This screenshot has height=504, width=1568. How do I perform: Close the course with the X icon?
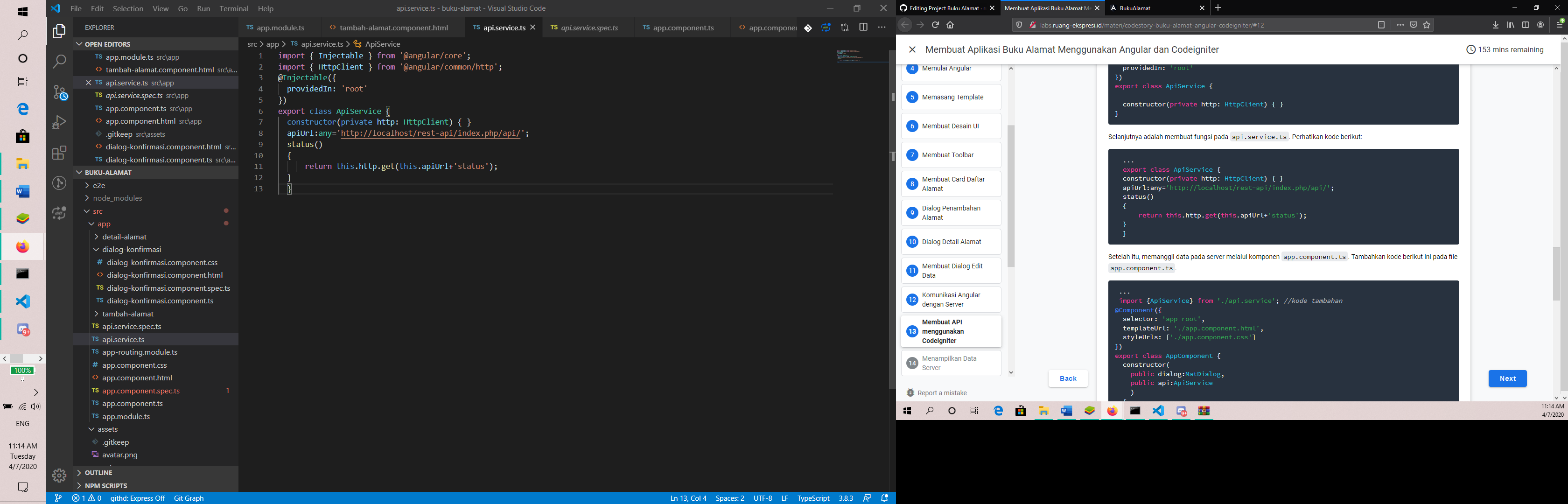912,50
